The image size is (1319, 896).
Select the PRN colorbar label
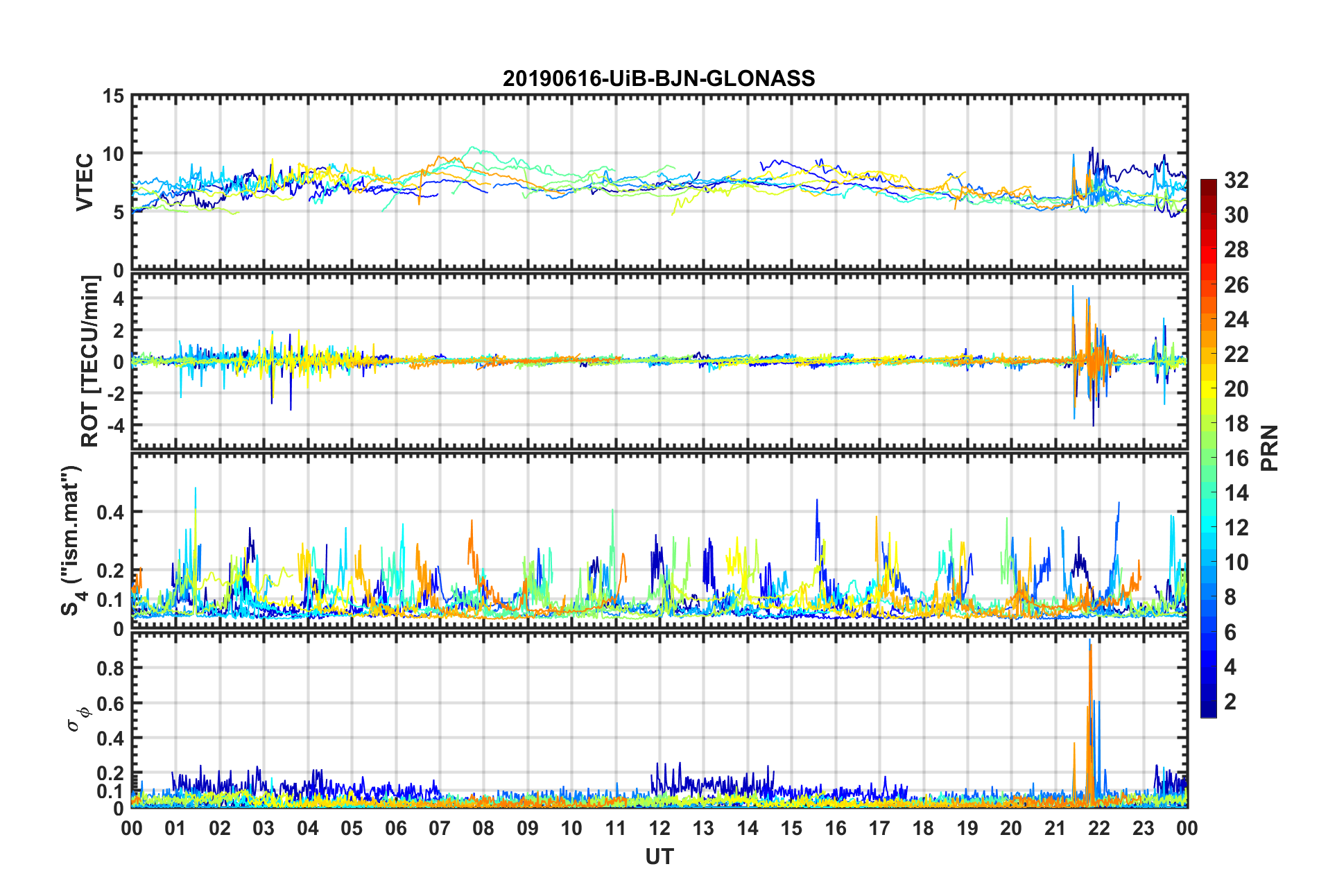click(1270, 448)
